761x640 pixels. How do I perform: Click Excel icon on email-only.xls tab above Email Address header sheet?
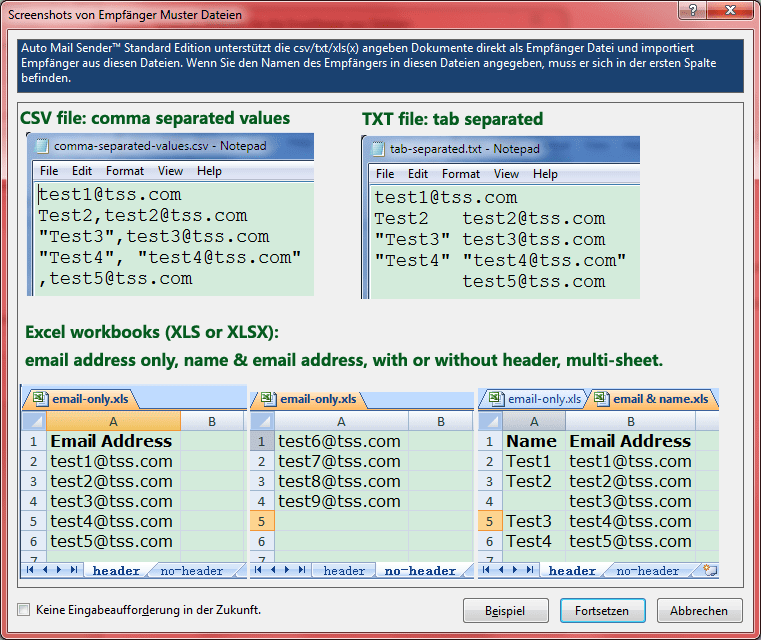[40, 399]
